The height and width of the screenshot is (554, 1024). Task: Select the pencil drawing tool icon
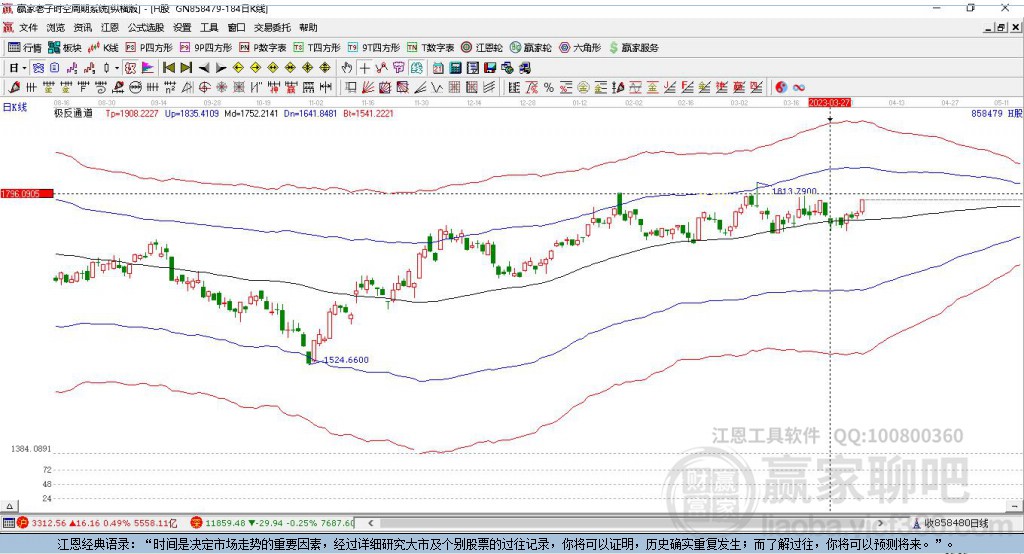point(14,87)
